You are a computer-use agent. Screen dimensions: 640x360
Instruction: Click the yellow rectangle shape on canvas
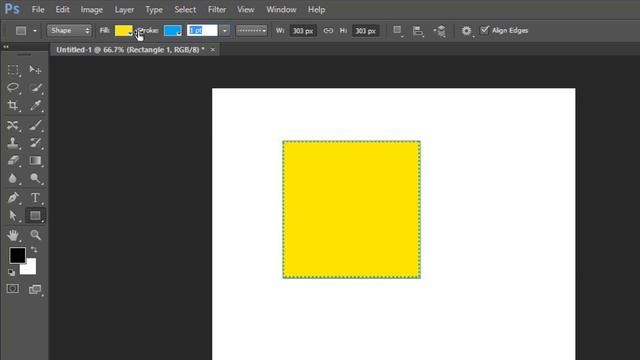(351, 209)
